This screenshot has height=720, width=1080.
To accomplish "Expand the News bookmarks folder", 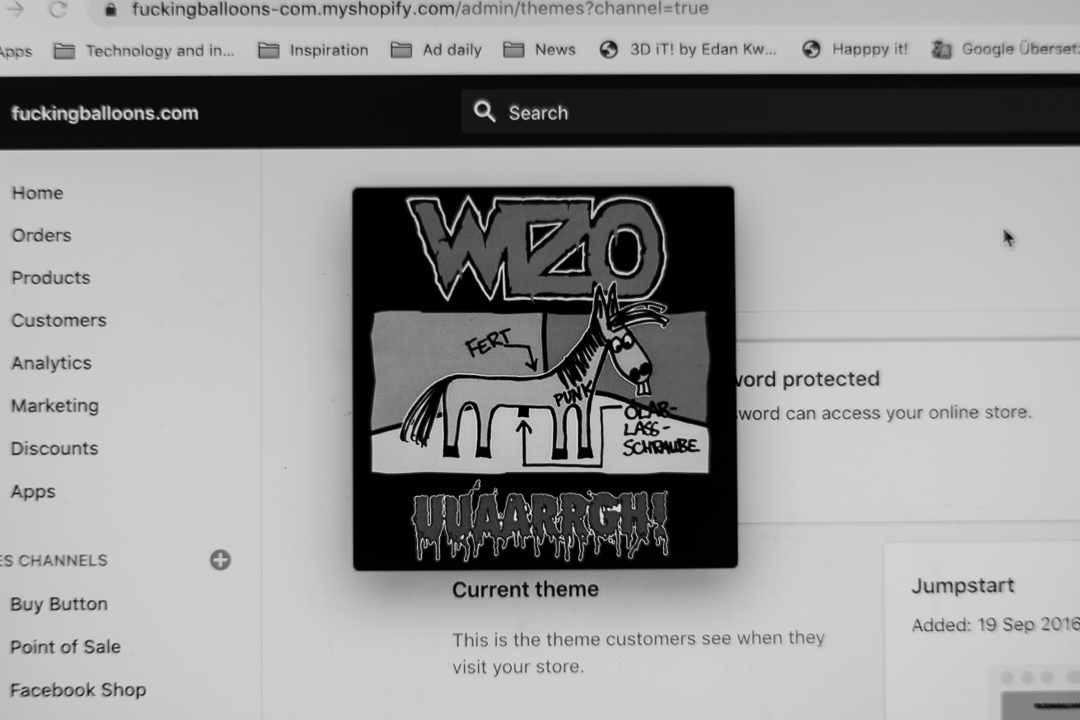I will click(x=539, y=50).
